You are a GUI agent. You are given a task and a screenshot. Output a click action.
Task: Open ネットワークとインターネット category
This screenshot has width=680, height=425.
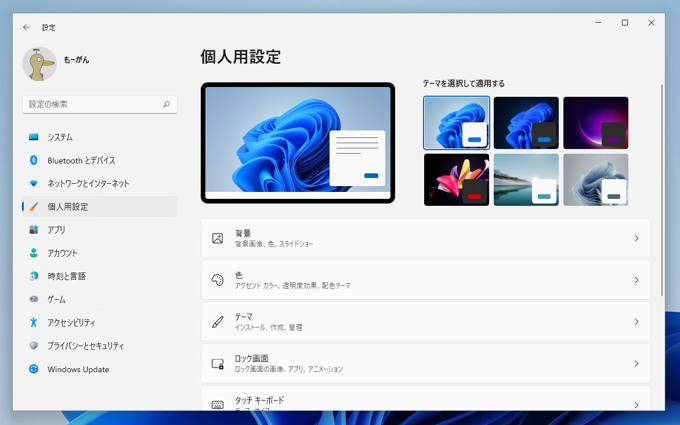tap(100, 183)
